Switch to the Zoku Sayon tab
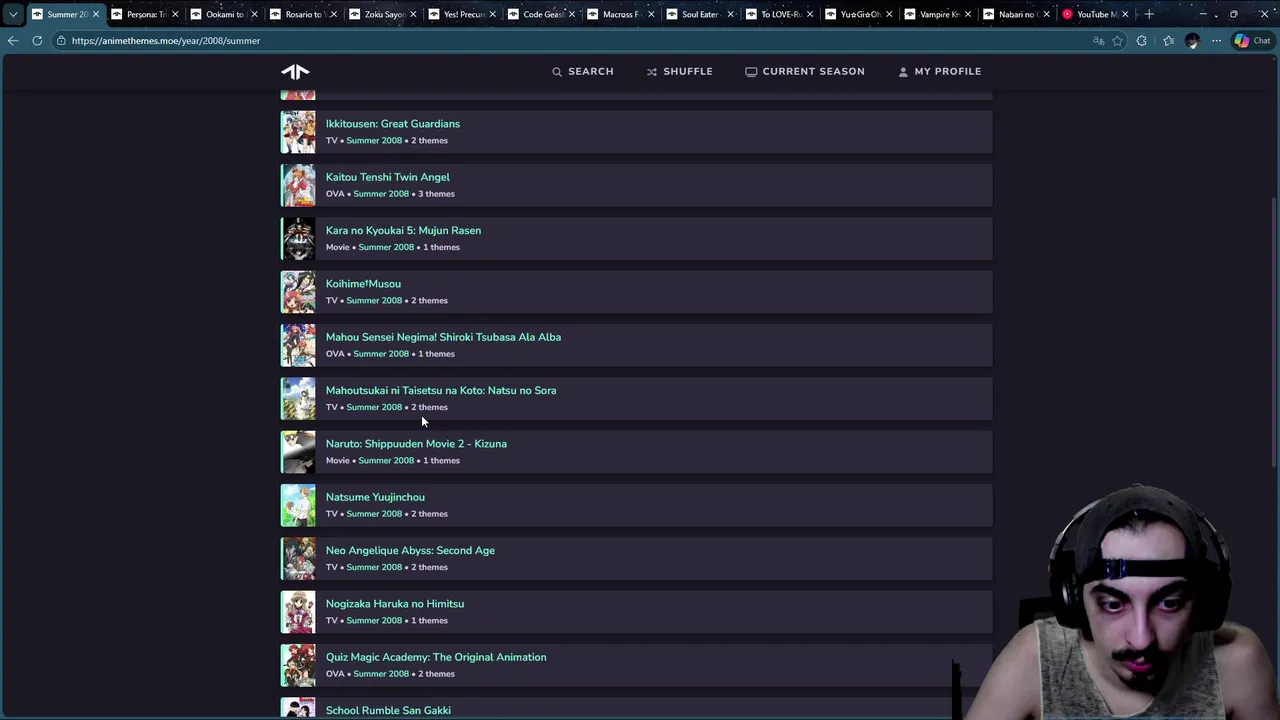The image size is (1280, 720). coord(383,14)
